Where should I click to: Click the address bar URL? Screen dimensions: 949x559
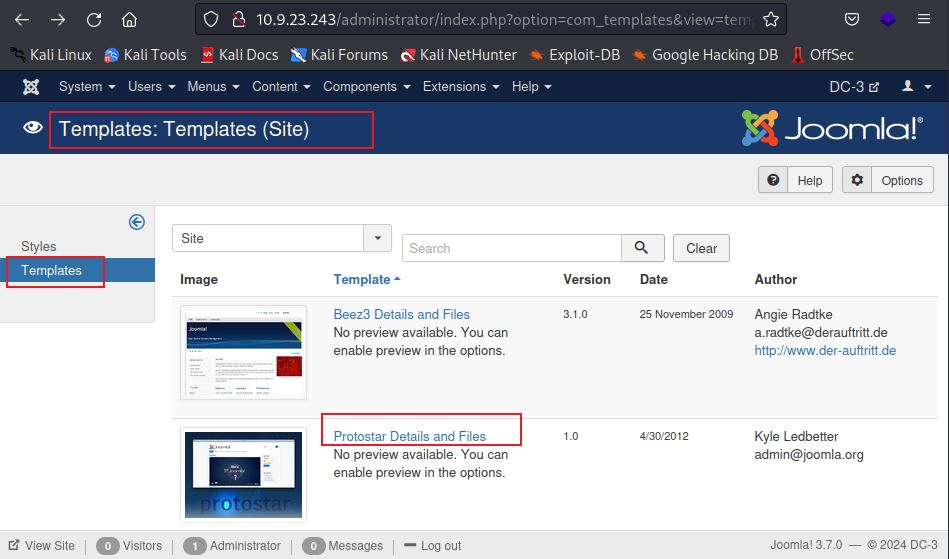504,20
